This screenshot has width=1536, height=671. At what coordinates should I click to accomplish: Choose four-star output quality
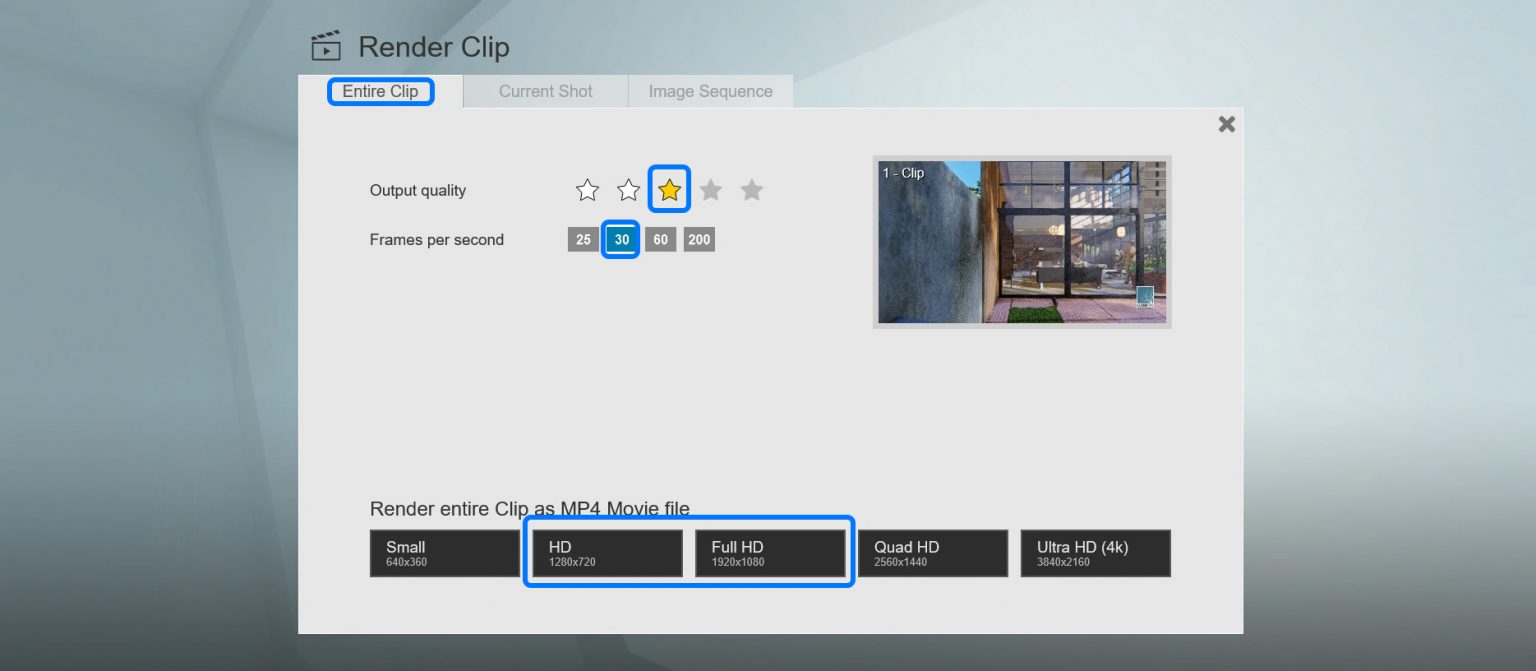coord(710,189)
